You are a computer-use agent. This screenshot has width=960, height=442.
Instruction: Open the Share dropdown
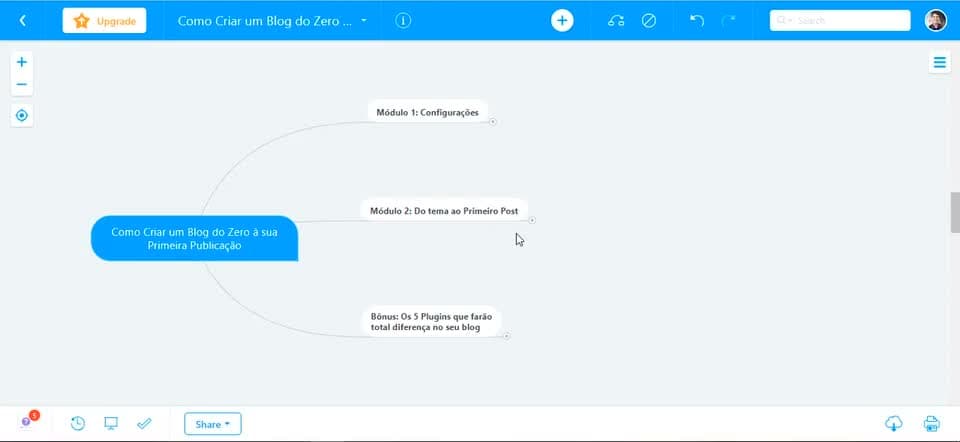(x=212, y=424)
